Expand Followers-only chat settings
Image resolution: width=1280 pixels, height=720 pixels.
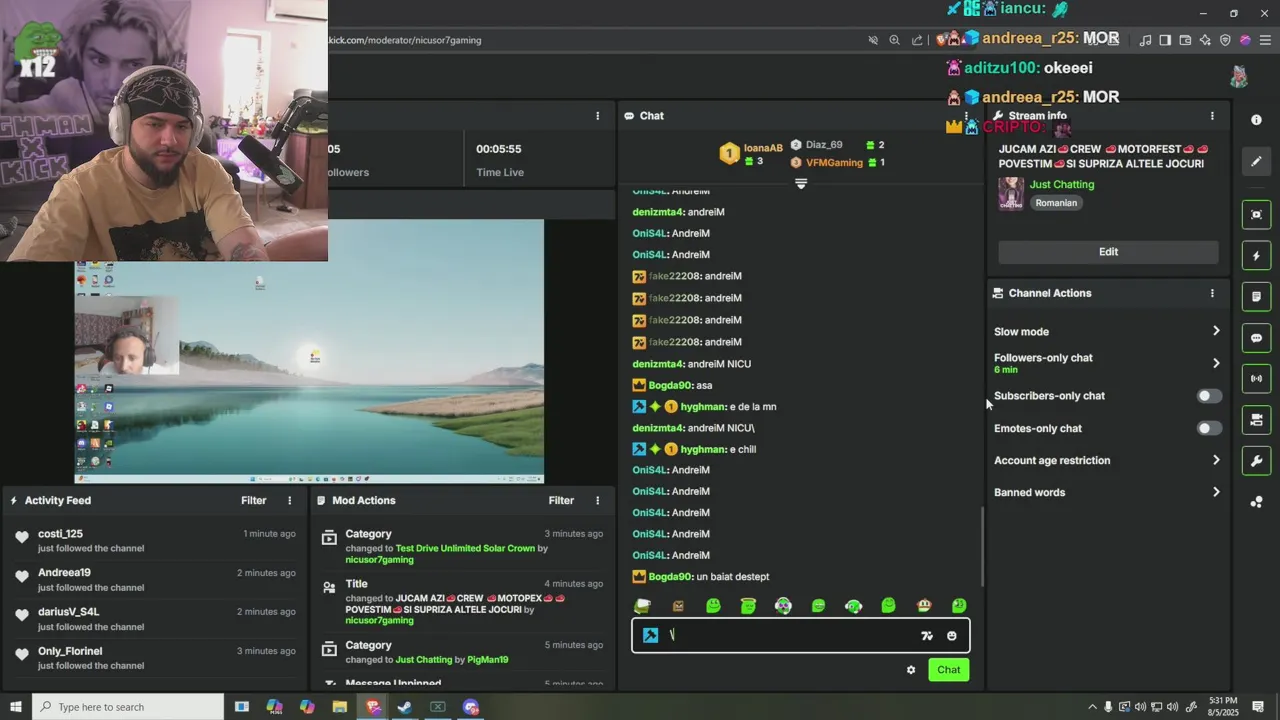coord(1107,363)
